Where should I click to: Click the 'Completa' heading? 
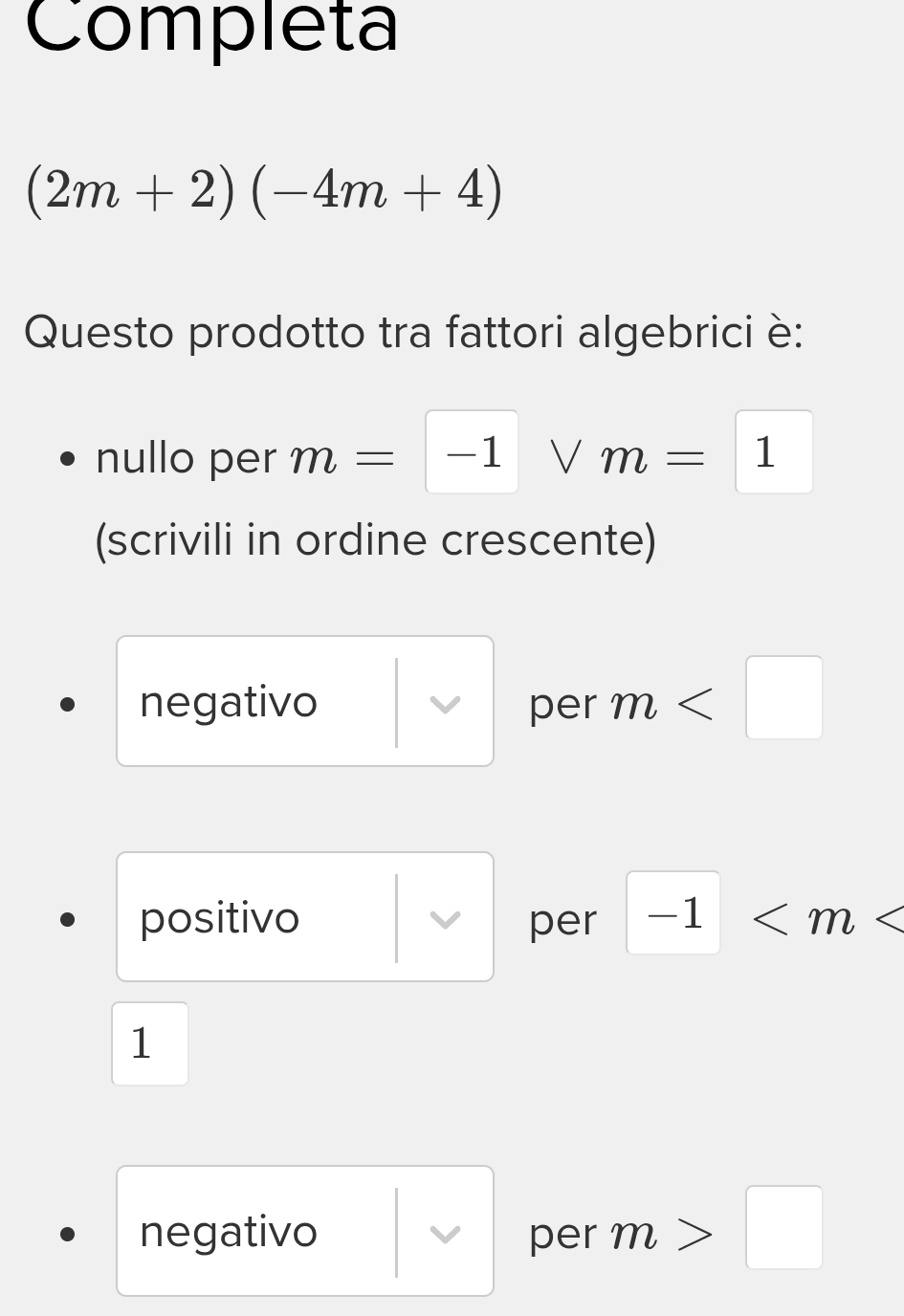pos(211,28)
